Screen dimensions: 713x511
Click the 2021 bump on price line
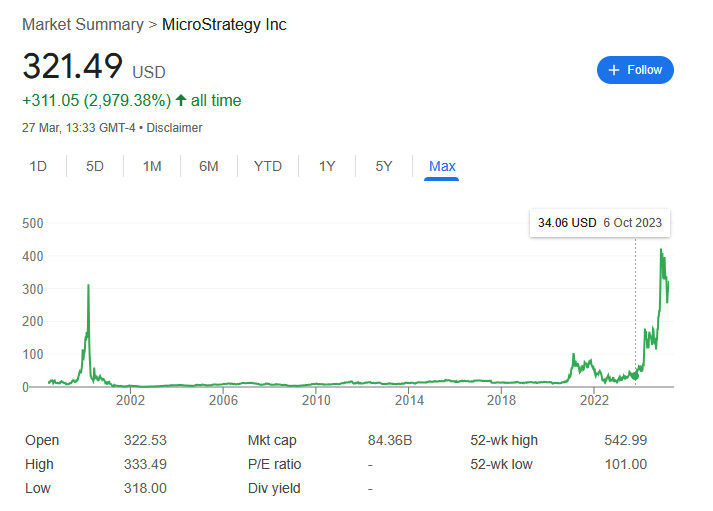point(573,357)
